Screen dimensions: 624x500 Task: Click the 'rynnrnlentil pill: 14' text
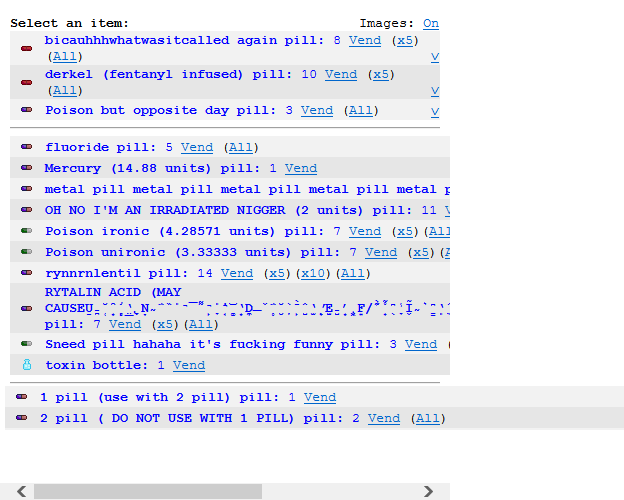[129, 273]
